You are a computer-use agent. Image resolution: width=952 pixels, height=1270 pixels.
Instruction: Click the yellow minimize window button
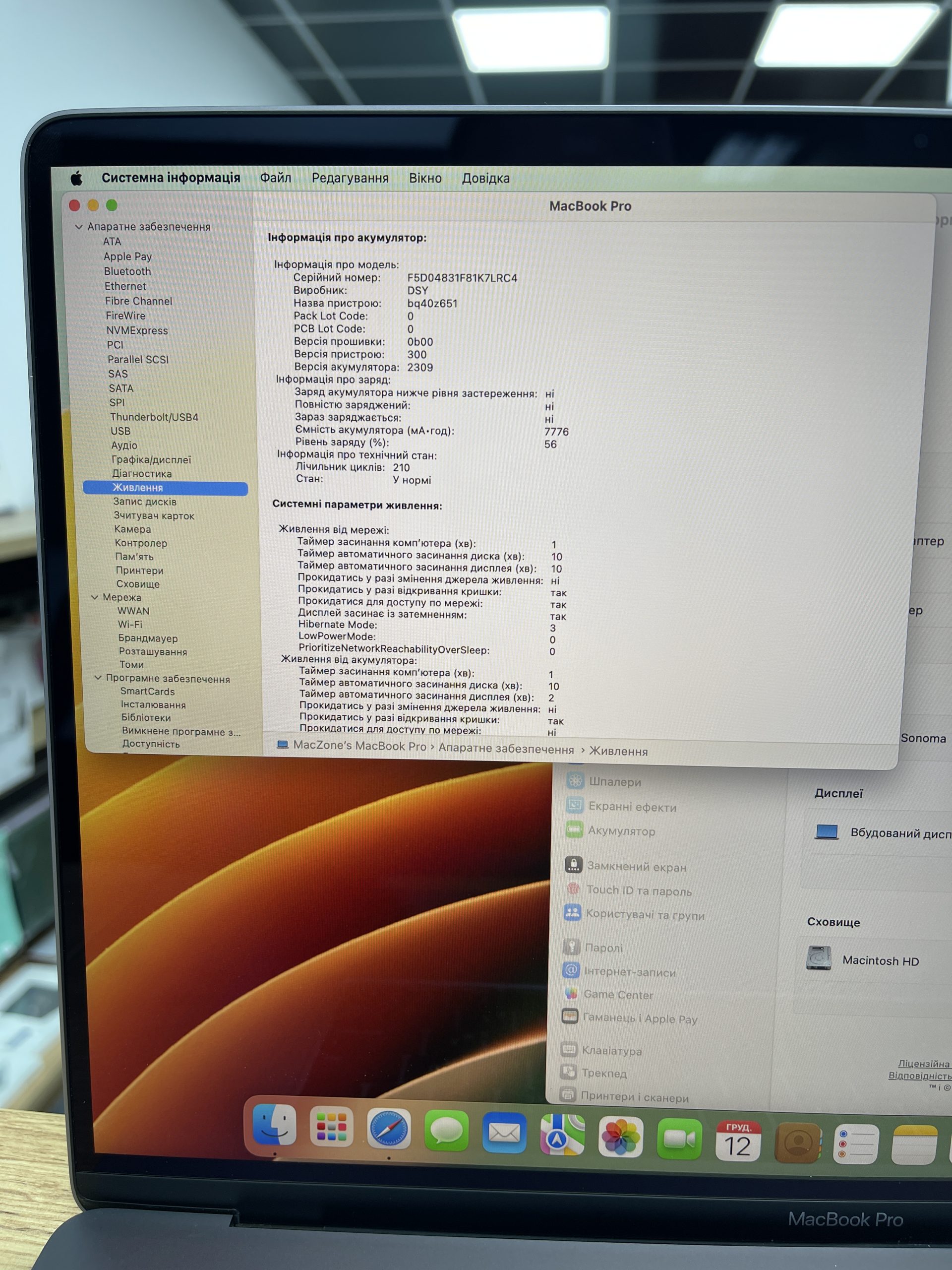click(93, 205)
